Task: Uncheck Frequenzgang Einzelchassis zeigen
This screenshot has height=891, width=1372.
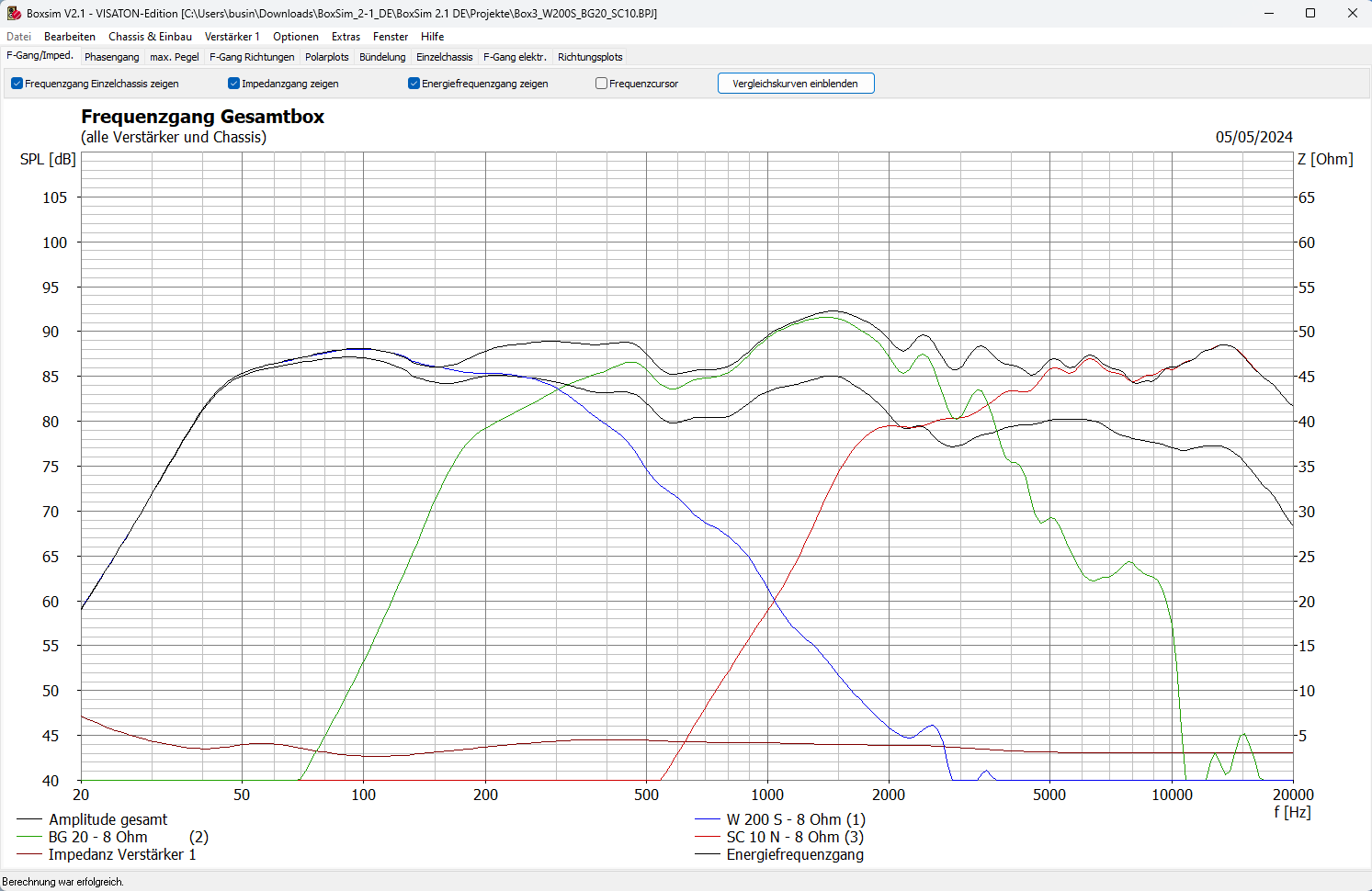Action: pyautogui.click(x=17, y=84)
